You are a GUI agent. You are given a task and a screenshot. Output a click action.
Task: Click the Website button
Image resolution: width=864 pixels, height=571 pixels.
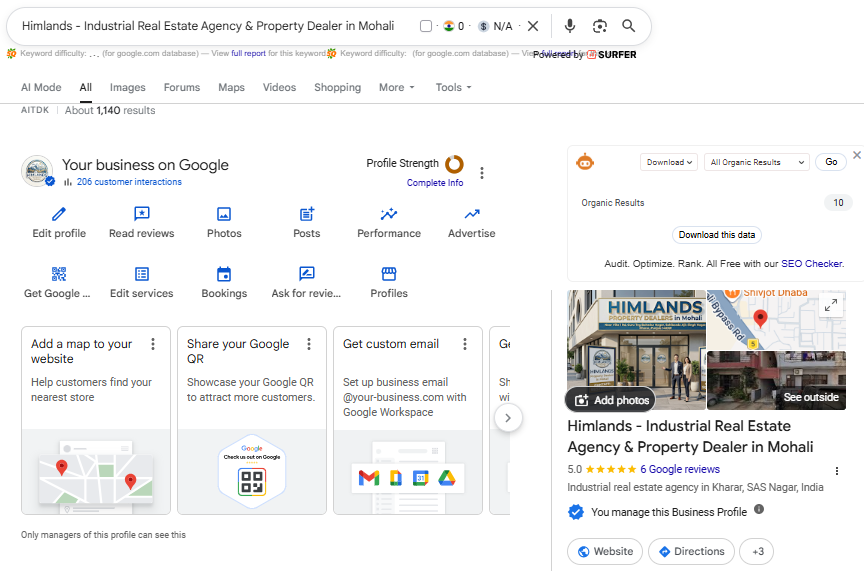[x=605, y=551]
